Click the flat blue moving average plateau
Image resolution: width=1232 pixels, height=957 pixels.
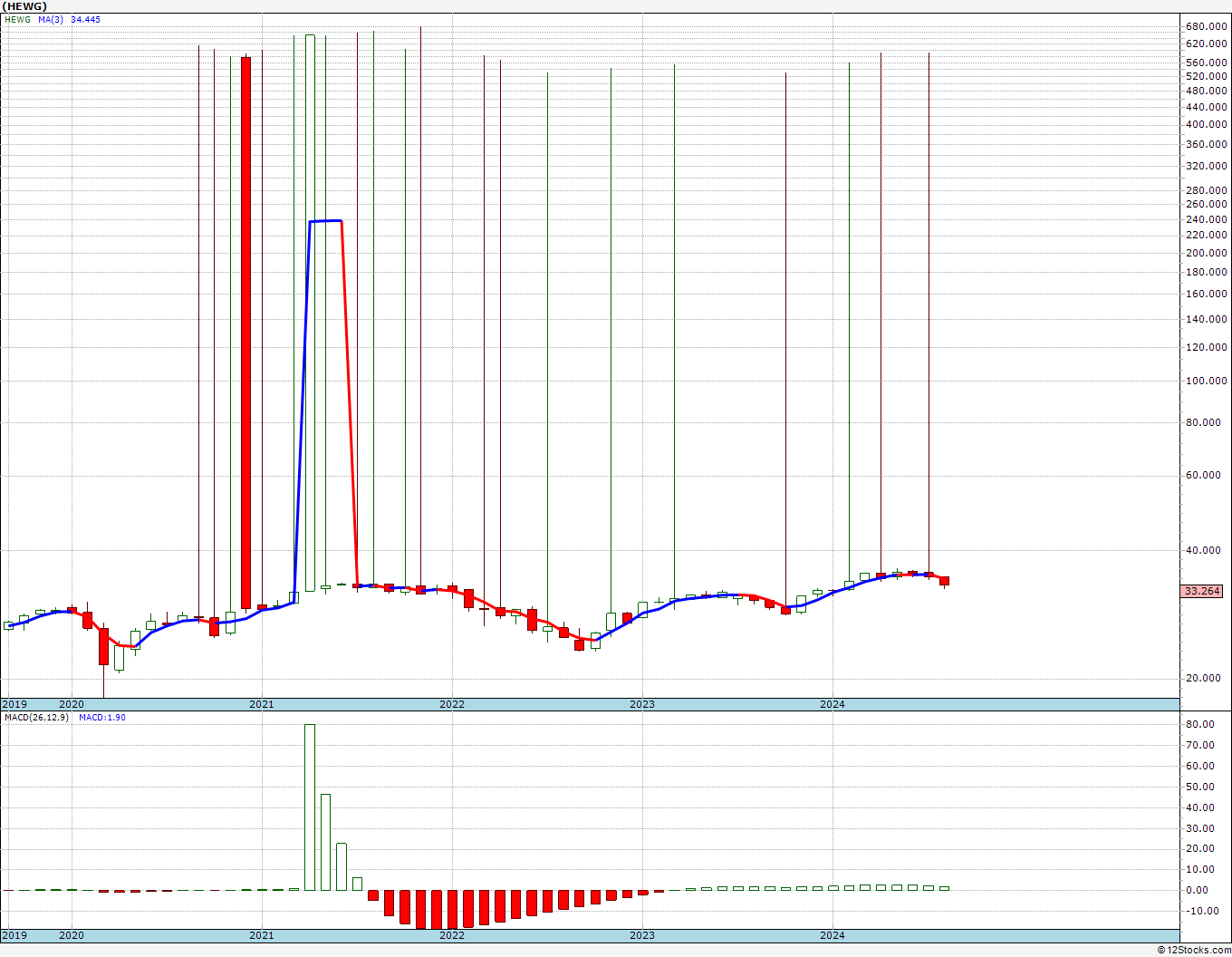pos(325,221)
